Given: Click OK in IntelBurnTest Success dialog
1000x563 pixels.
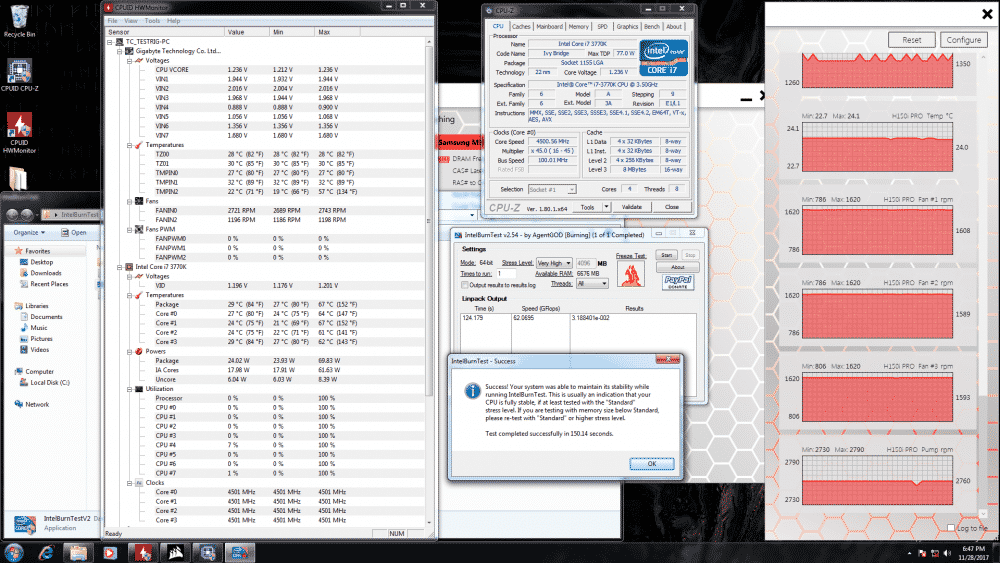Looking at the screenshot, I should [x=652, y=464].
